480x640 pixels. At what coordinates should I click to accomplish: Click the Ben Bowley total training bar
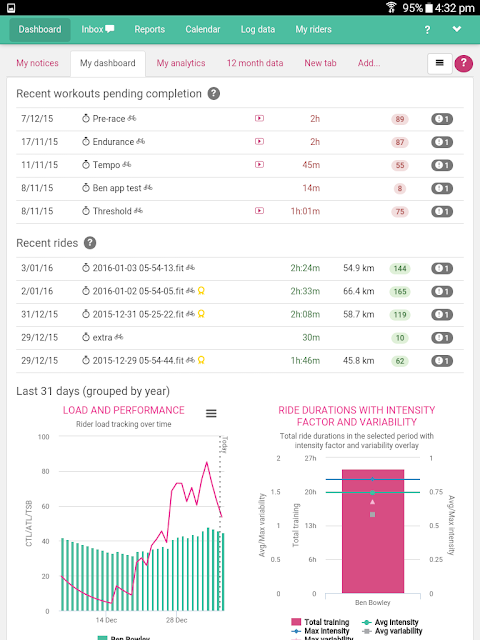coord(373,531)
